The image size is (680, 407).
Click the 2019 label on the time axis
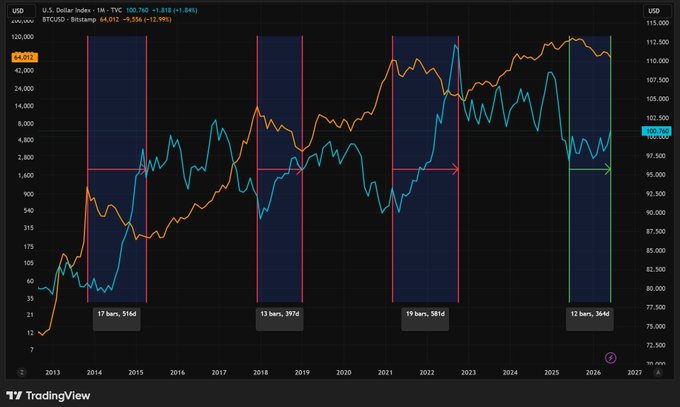point(302,373)
